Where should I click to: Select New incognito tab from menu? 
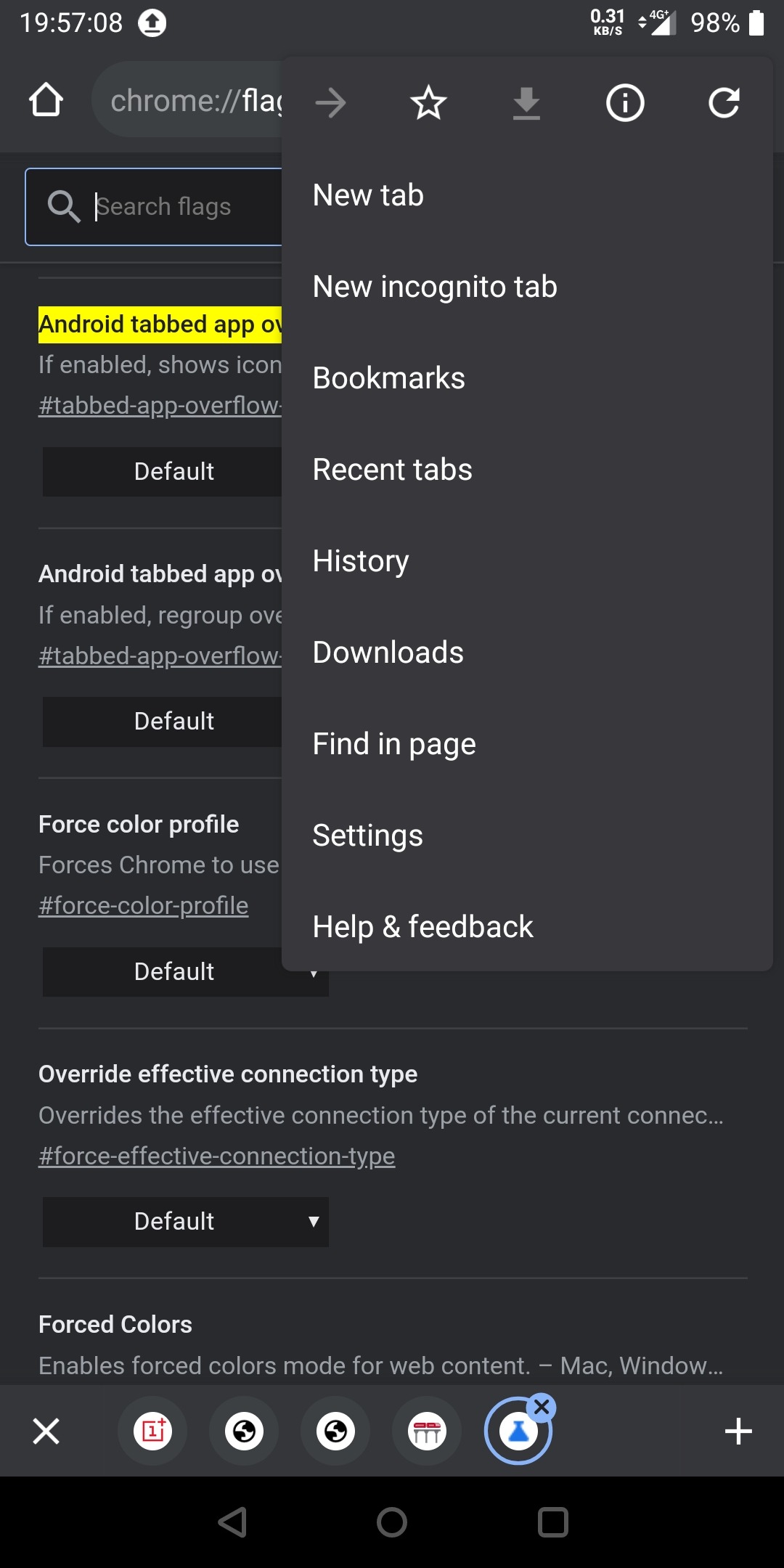click(x=435, y=287)
